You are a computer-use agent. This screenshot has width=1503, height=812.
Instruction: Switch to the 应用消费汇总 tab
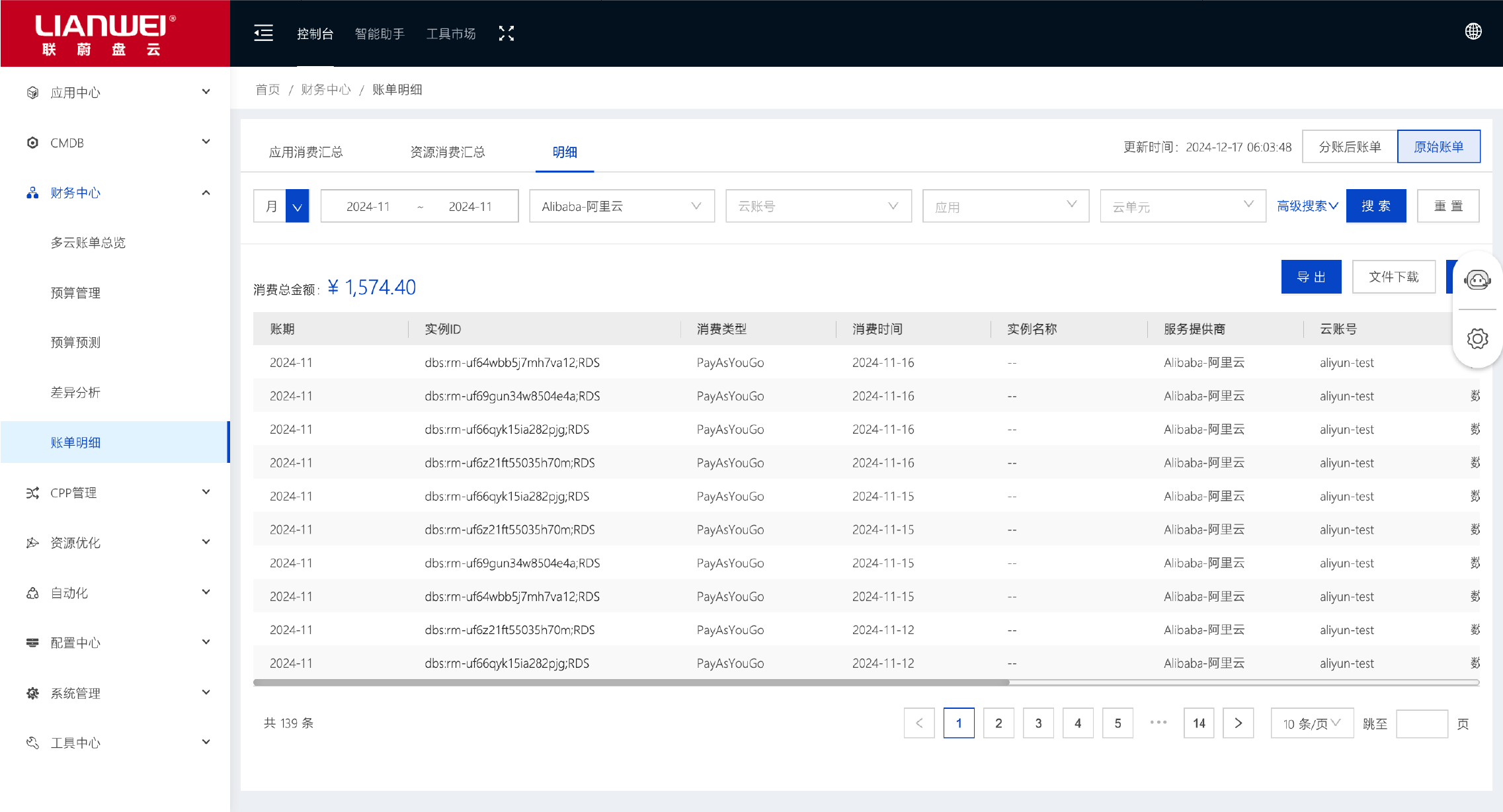[306, 152]
